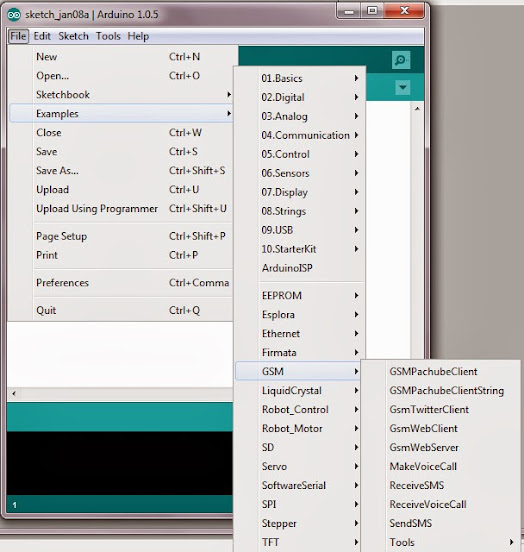Viewport: 524px width, 552px height.
Task: Load the ReceiveVoiceCall example
Action: point(440,505)
